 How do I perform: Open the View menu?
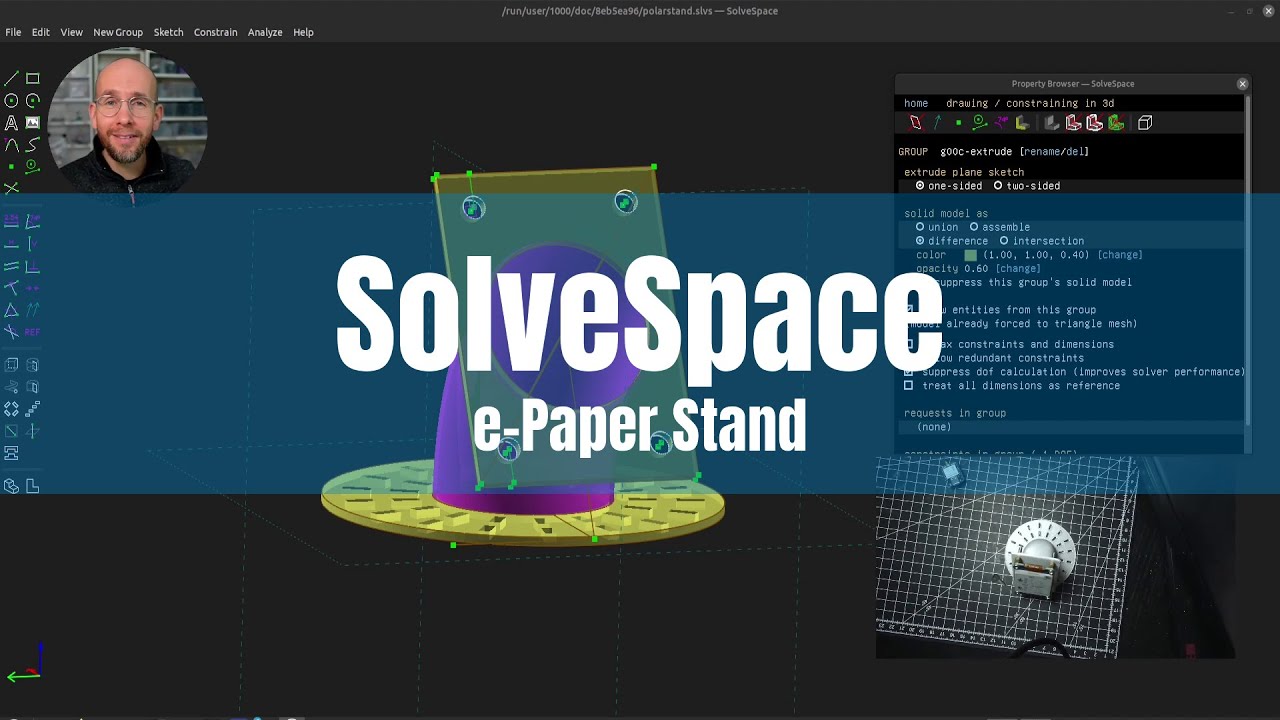(71, 32)
